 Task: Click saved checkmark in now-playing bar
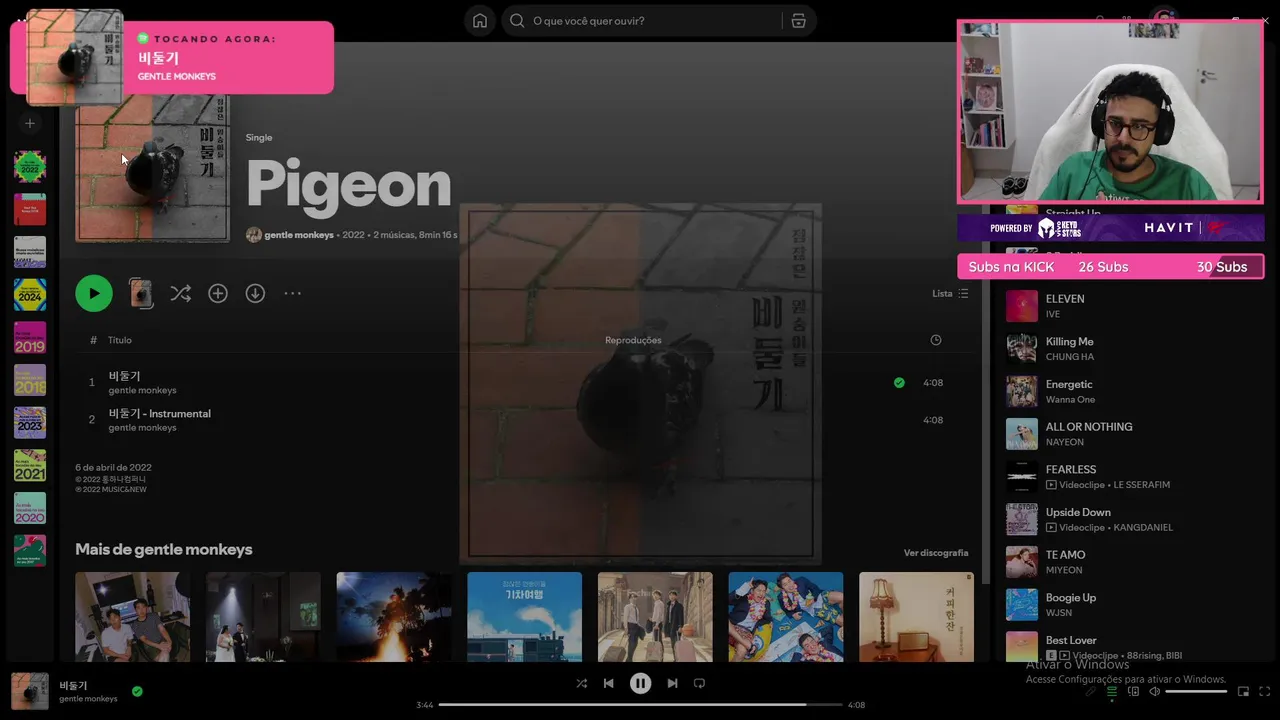(x=137, y=691)
